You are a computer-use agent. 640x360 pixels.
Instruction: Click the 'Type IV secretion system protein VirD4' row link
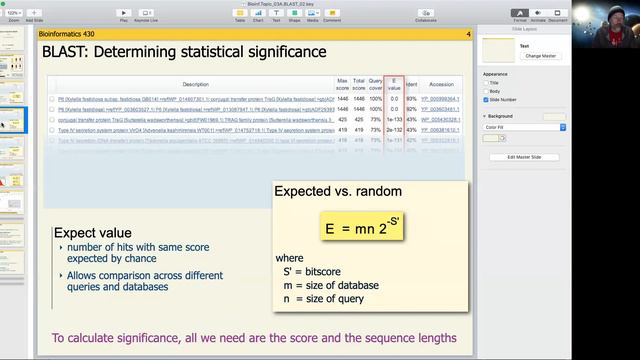[196, 130]
